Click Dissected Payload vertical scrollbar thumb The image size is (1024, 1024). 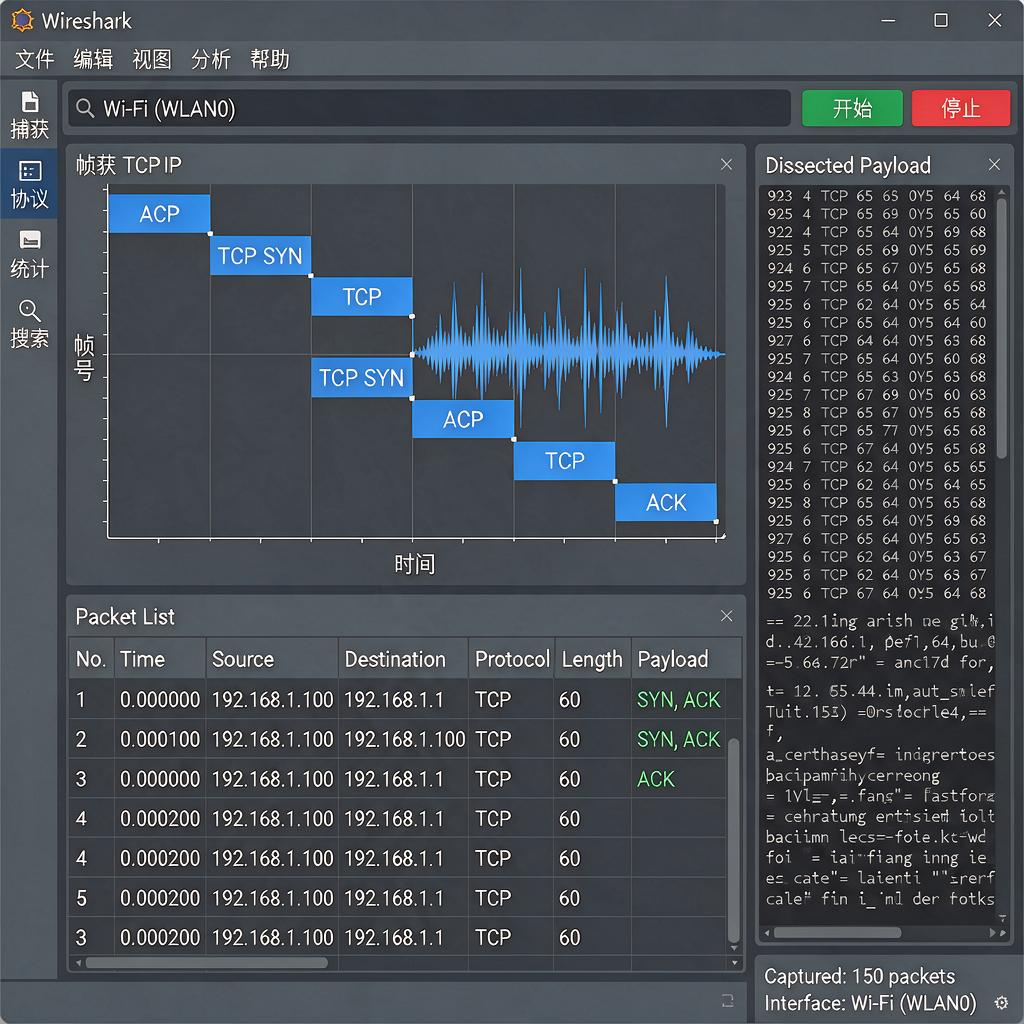coord(1001,327)
